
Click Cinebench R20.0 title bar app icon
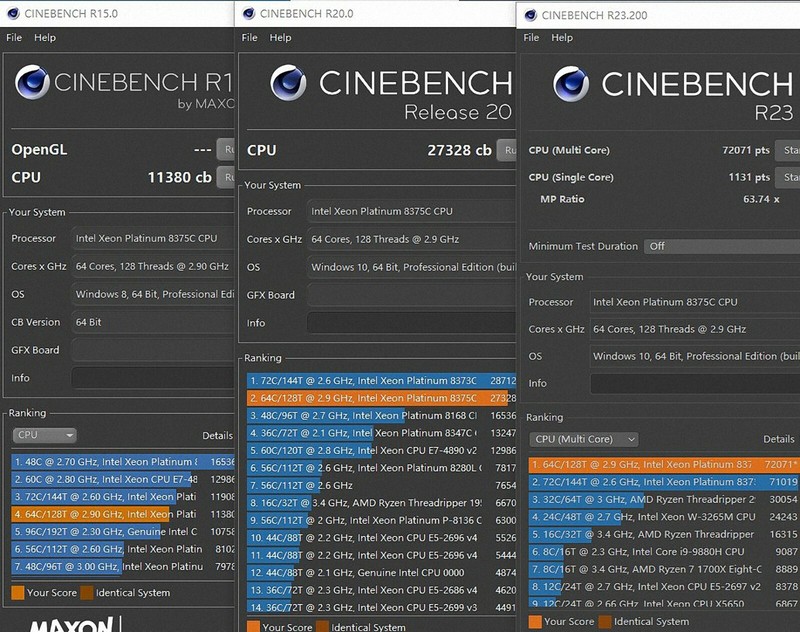click(x=249, y=14)
